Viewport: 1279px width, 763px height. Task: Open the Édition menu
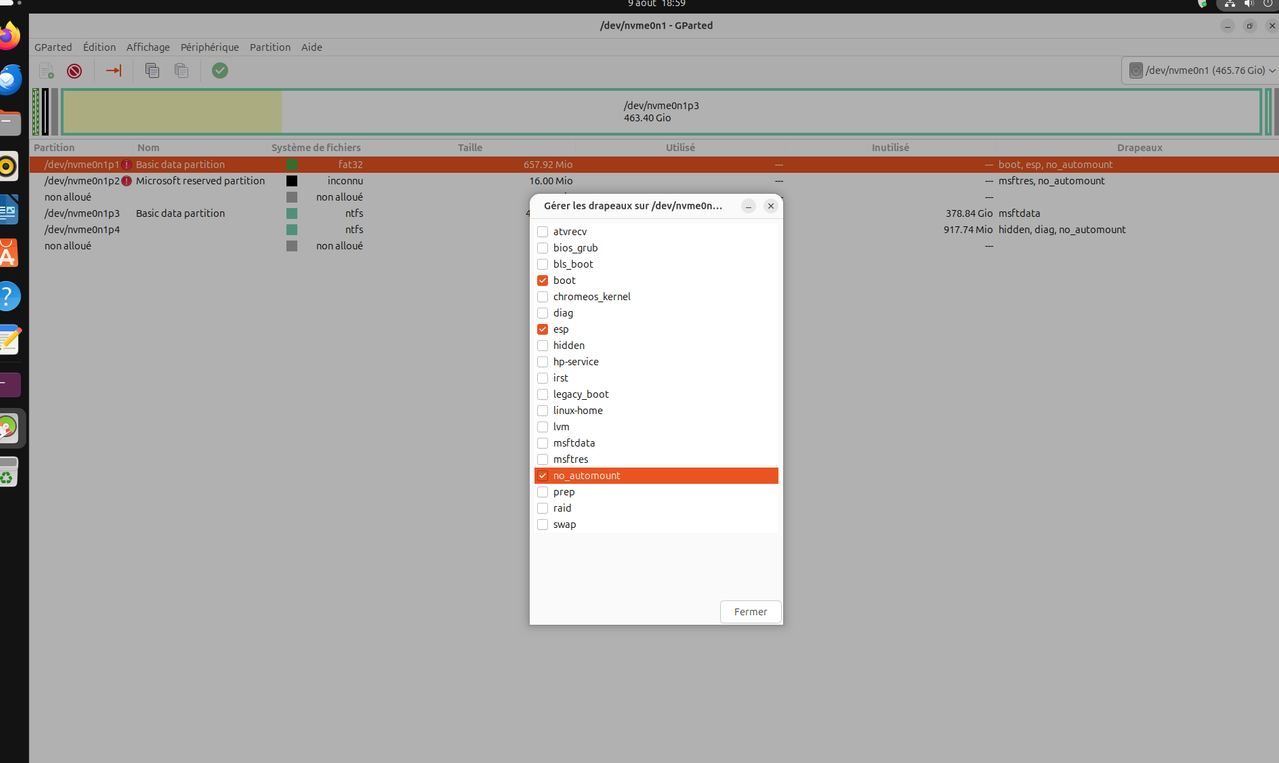(x=99, y=47)
